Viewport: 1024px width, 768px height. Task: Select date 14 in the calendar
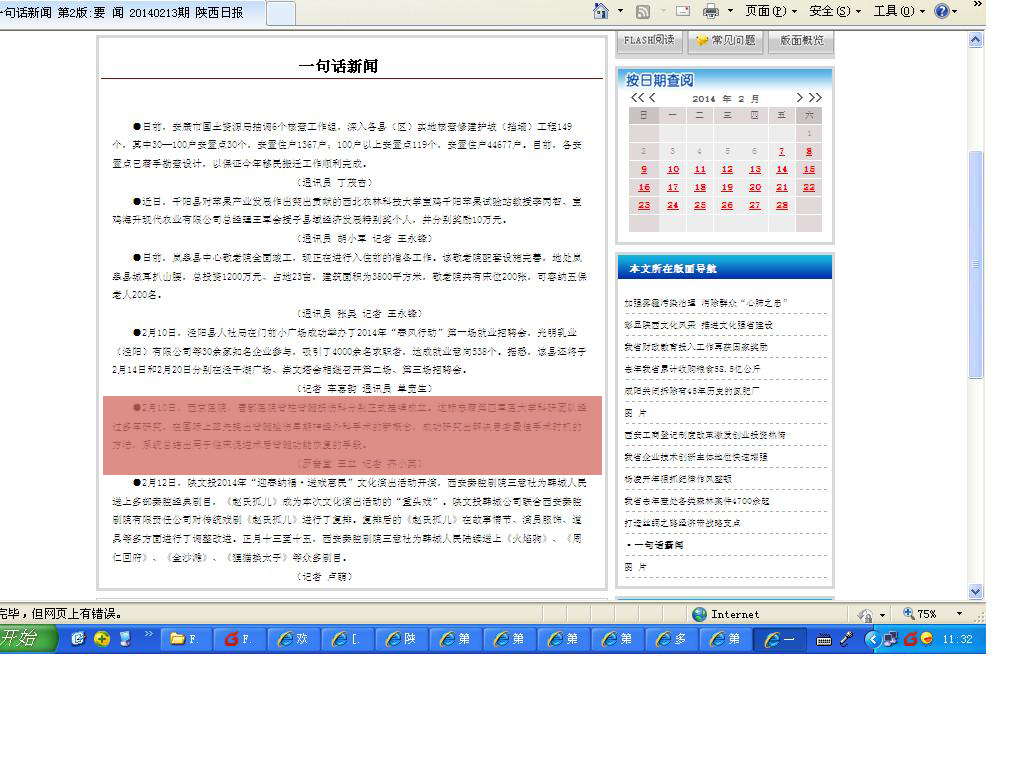coord(782,169)
